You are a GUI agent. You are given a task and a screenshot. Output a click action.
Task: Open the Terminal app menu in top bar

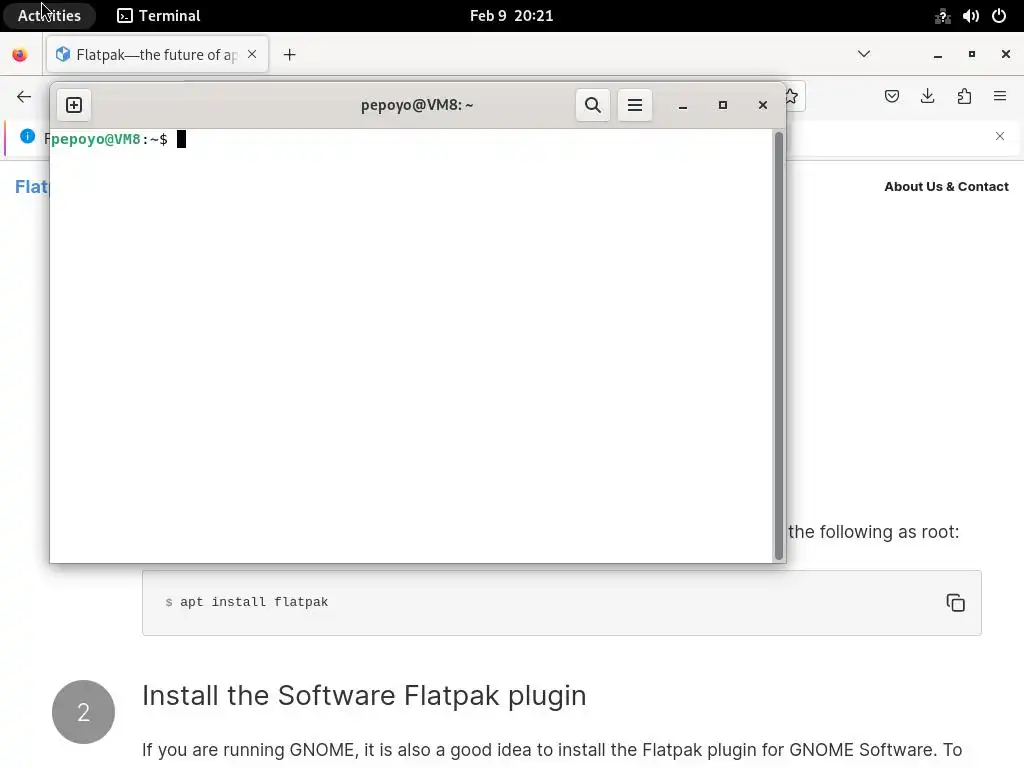pos(159,16)
